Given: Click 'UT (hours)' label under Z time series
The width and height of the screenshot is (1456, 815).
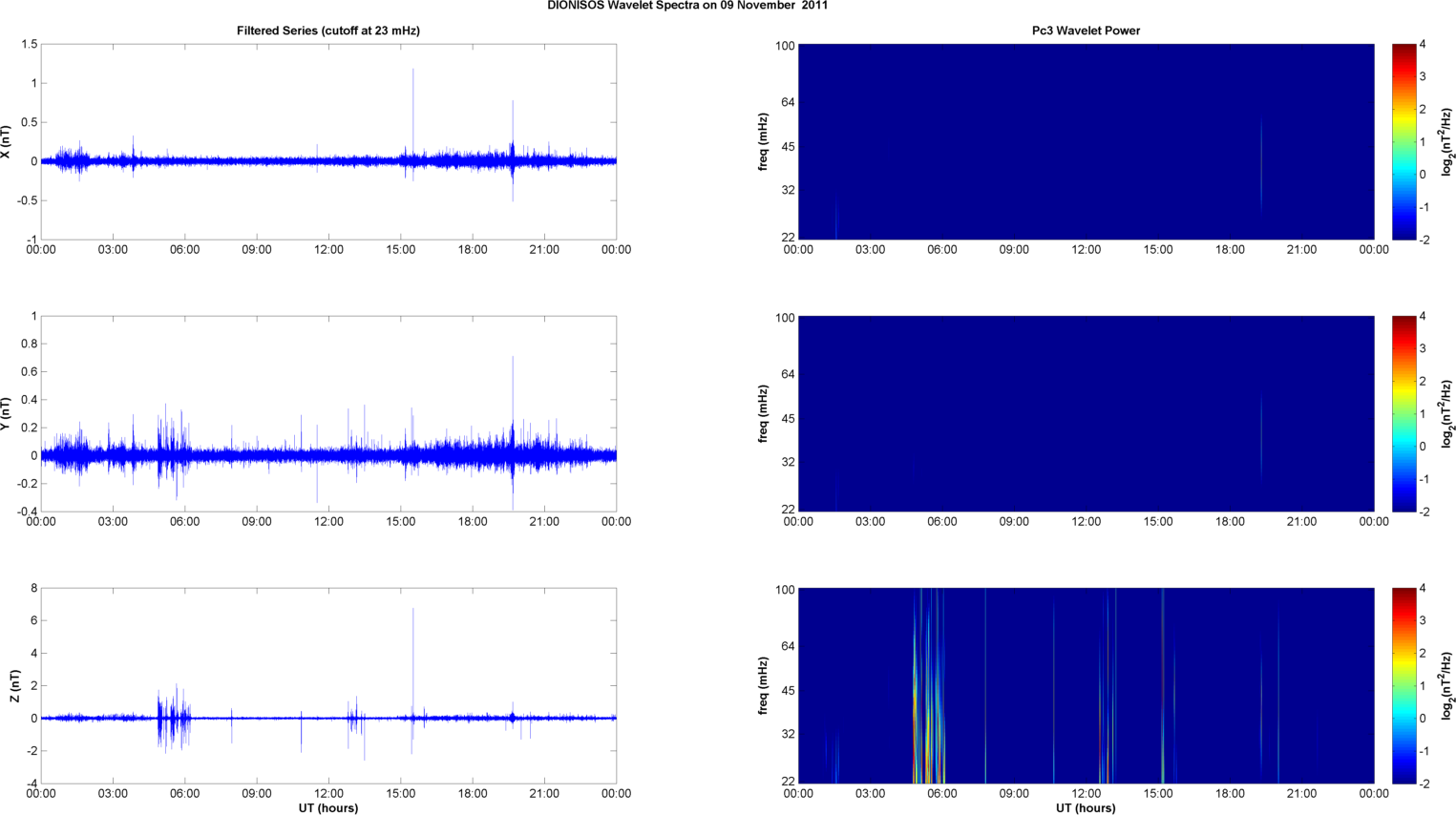Looking at the screenshot, I should [x=328, y=808].
